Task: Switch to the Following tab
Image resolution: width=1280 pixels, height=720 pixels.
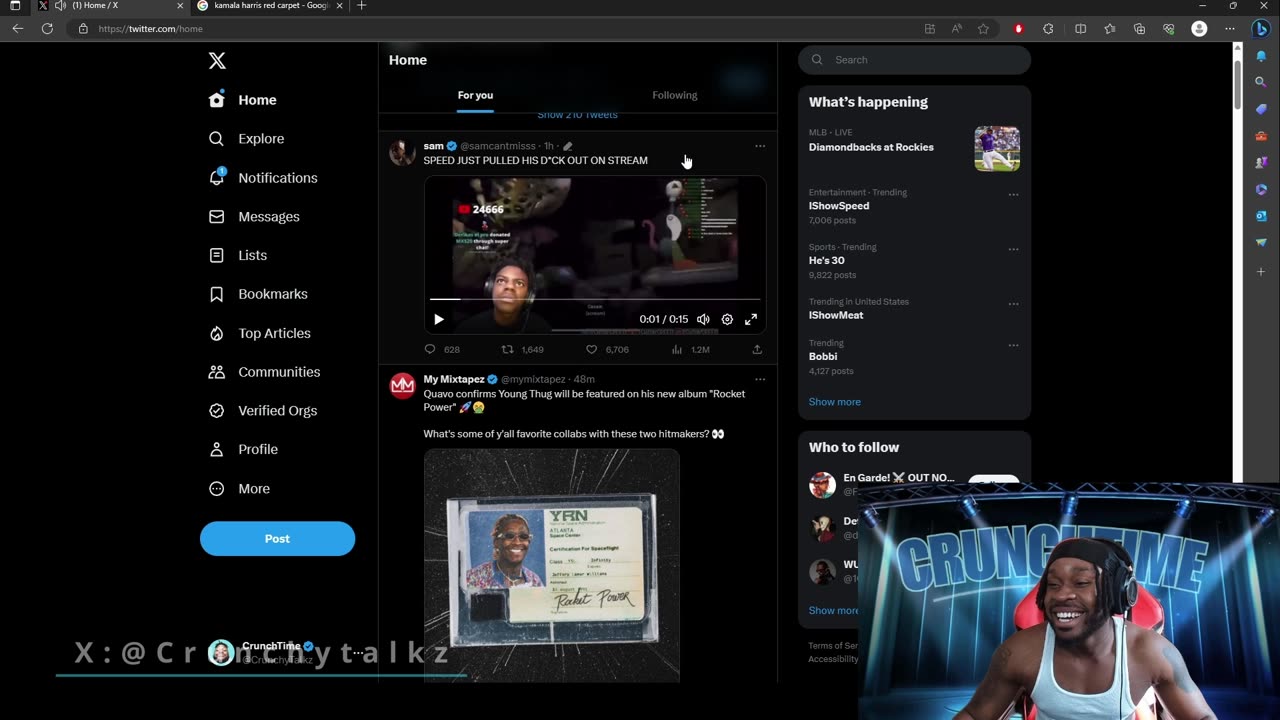Action: click(675, 95)
